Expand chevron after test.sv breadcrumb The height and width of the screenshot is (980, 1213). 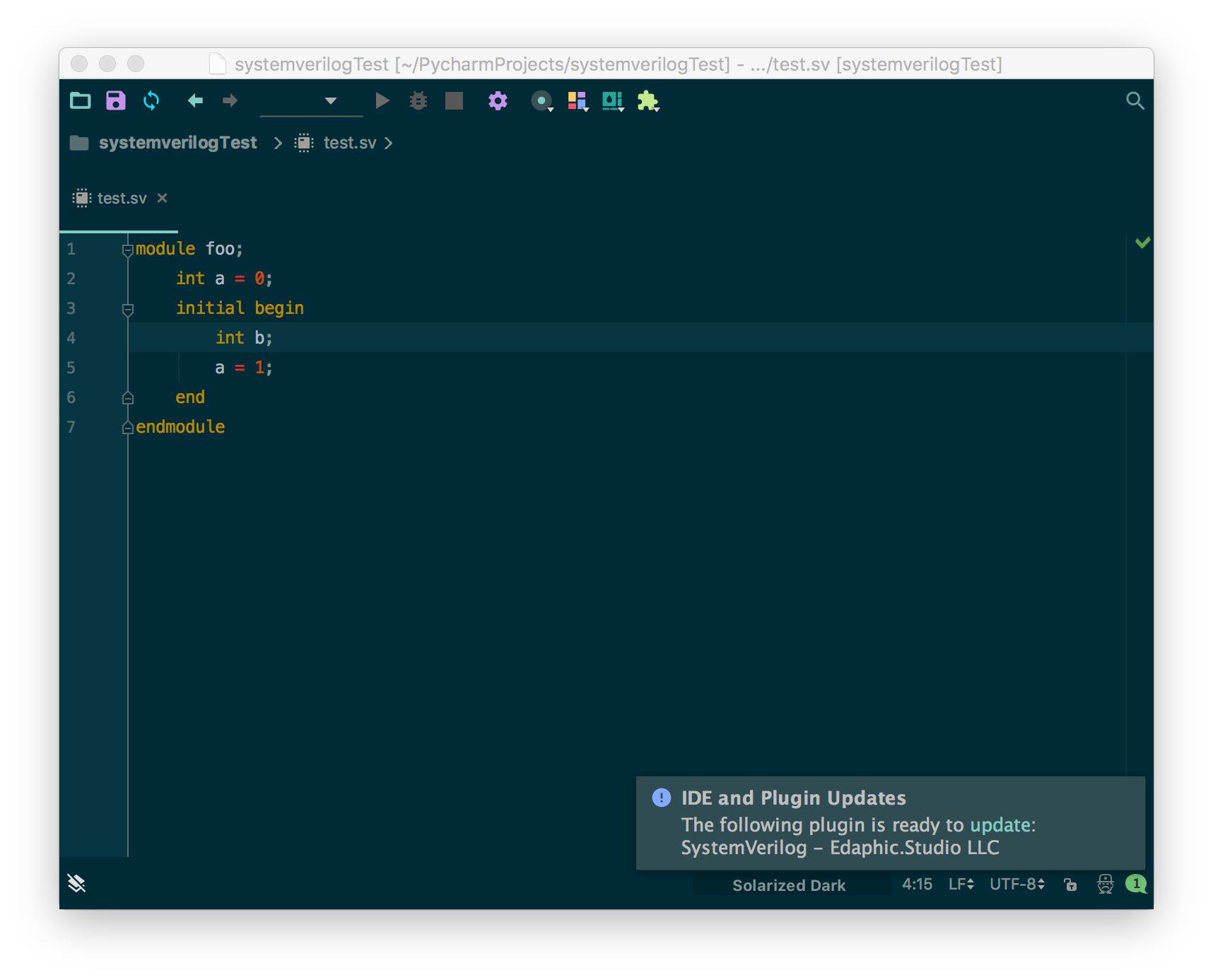coord(388,144)
